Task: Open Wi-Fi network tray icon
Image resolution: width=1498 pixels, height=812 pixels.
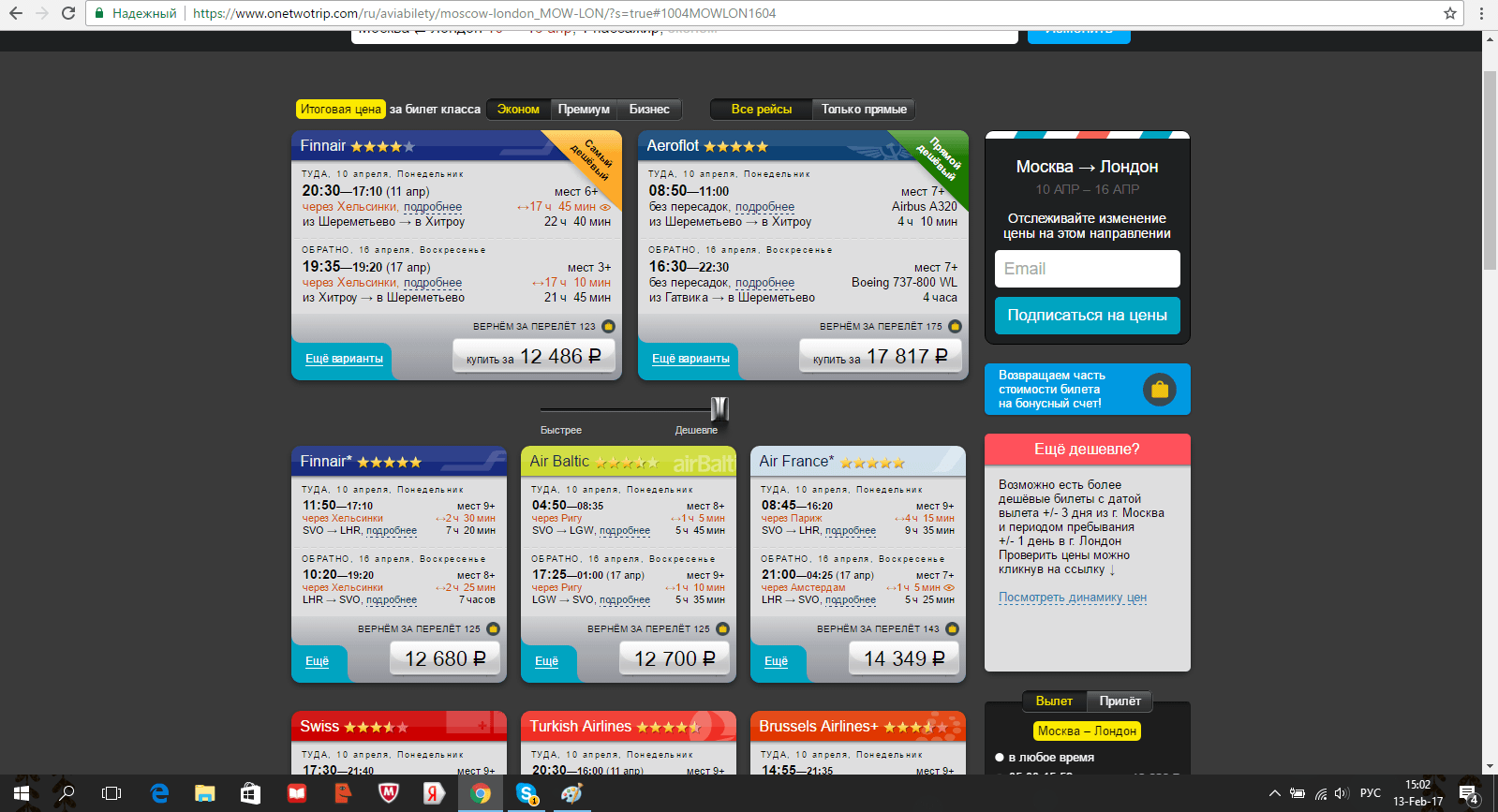Action: pos(1320,793)
